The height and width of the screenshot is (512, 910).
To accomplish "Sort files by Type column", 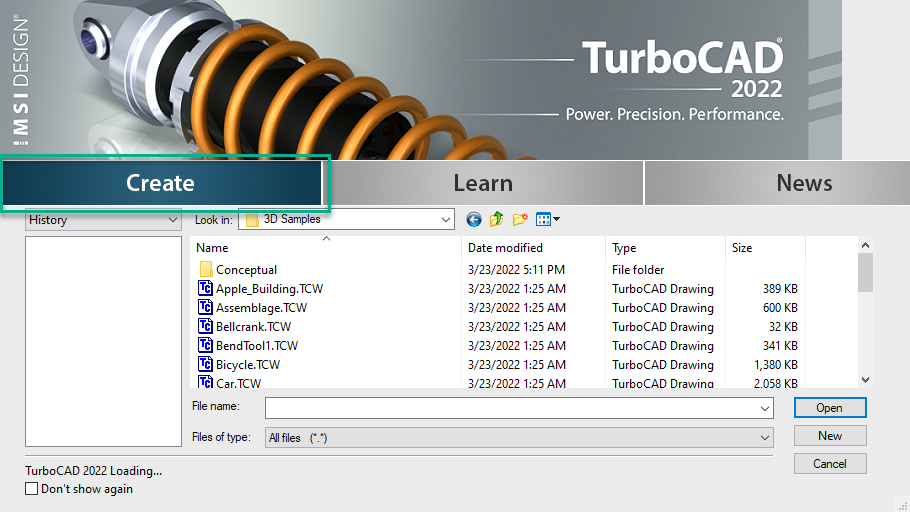I will (x=665, y=248).
